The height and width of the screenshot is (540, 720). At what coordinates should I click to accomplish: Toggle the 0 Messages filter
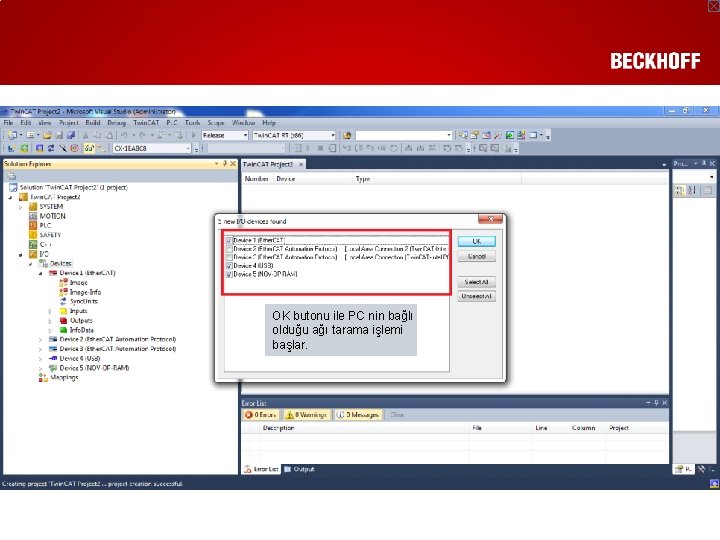coord(358,415)
